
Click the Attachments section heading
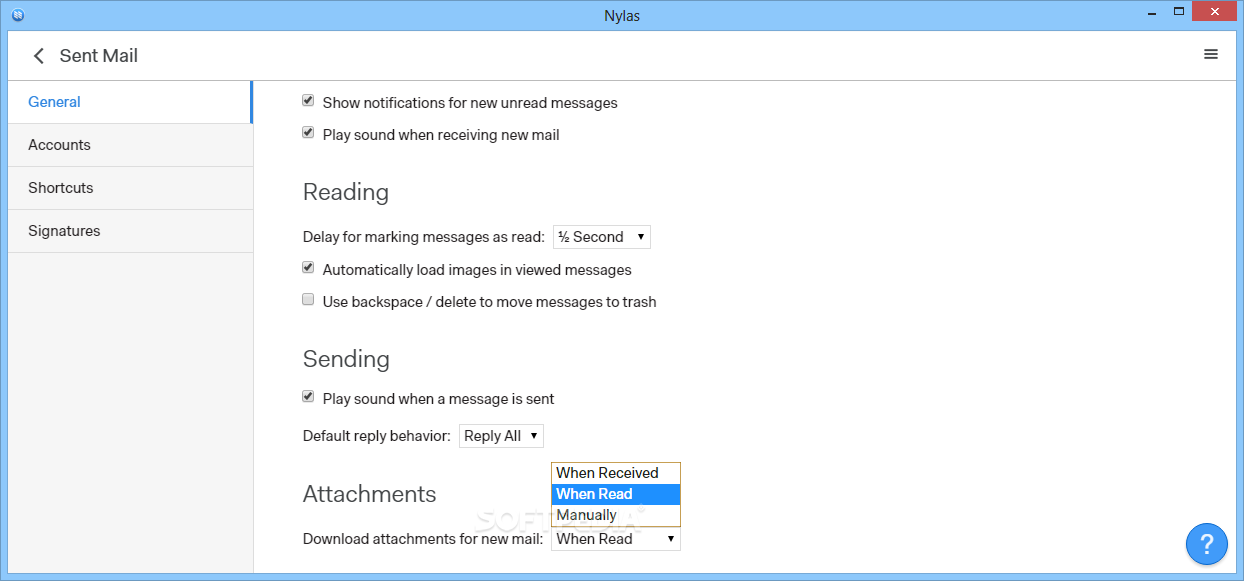[370, 494]
